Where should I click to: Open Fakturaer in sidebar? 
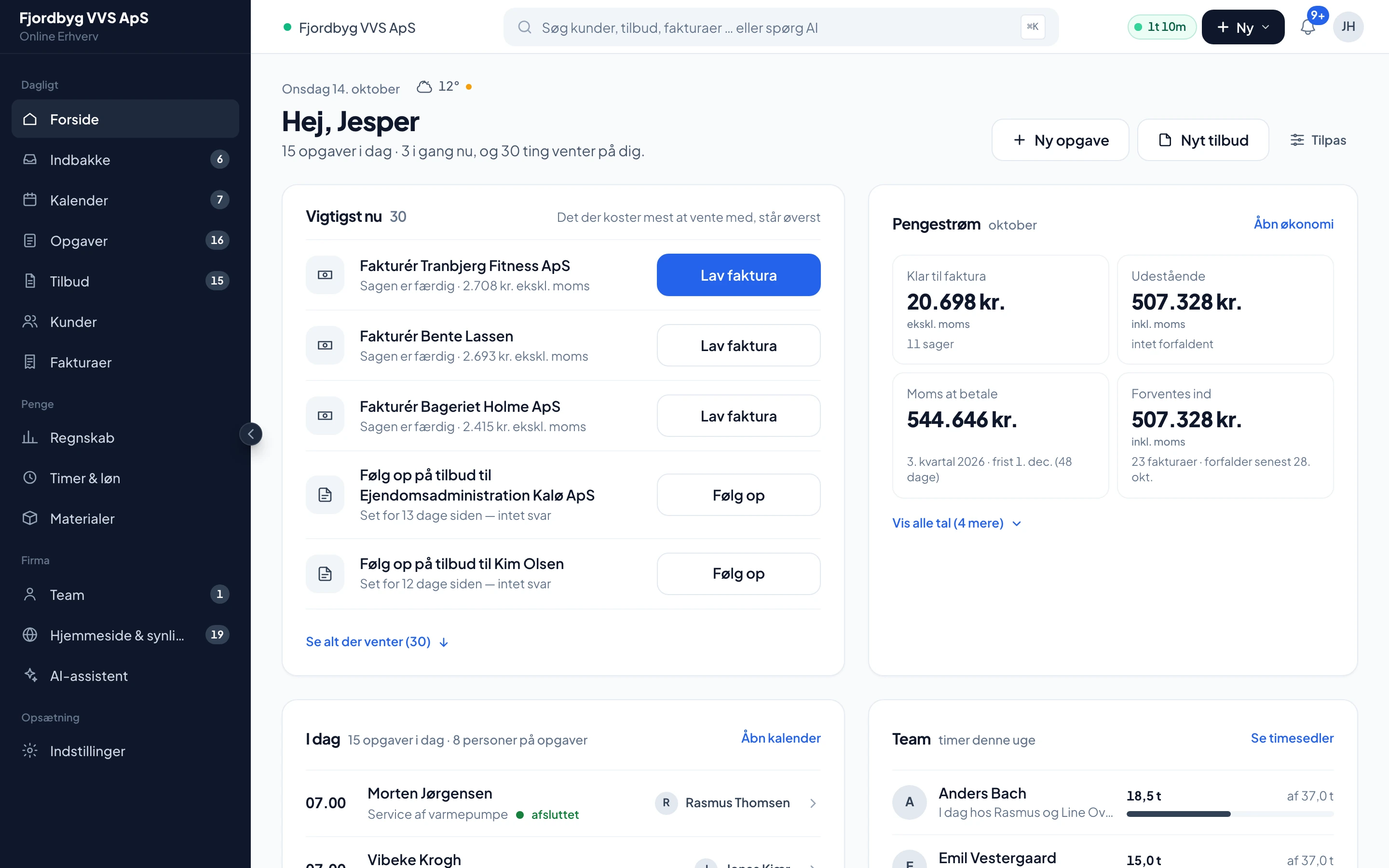click(125, 362)
